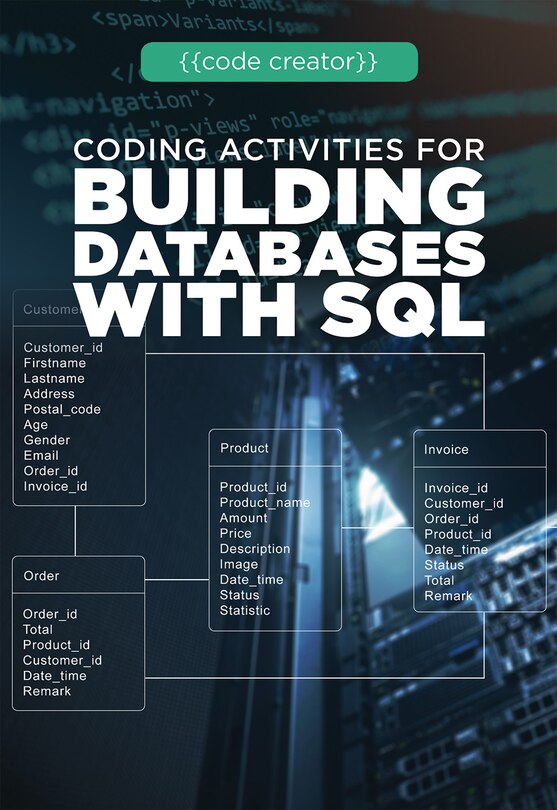Click "Order_id" in the Order table
Image resolution: width=557 pixels, height=810 pixels.
click(50, 614)
